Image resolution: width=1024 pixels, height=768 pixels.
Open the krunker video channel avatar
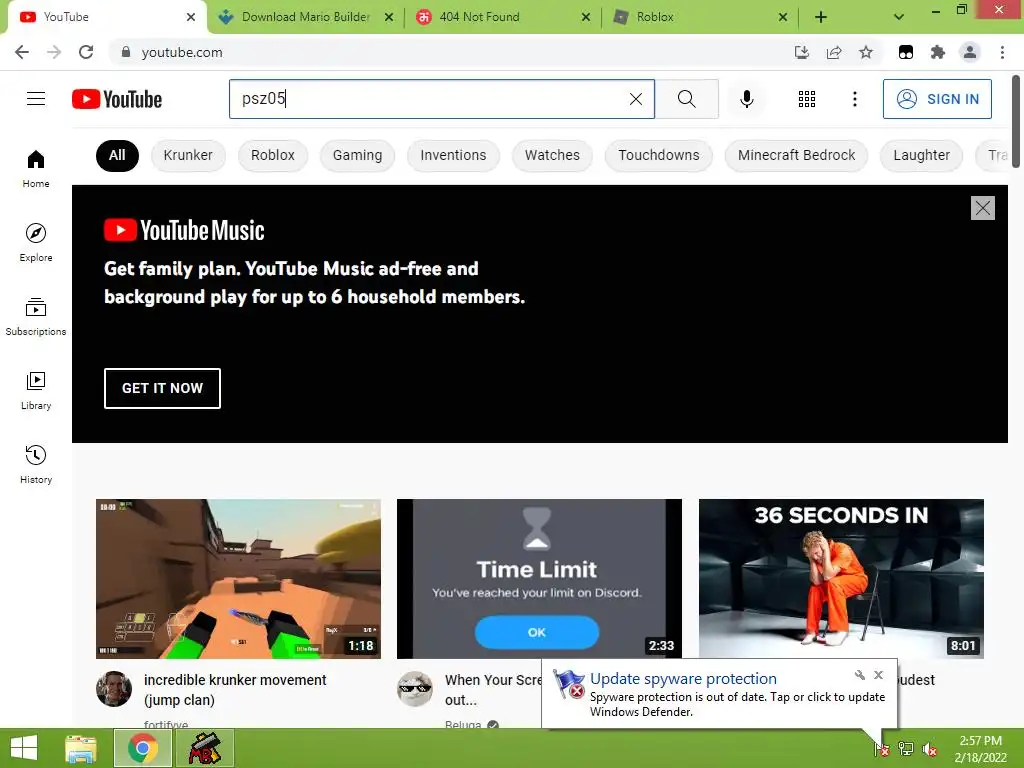tap(114, 689)
